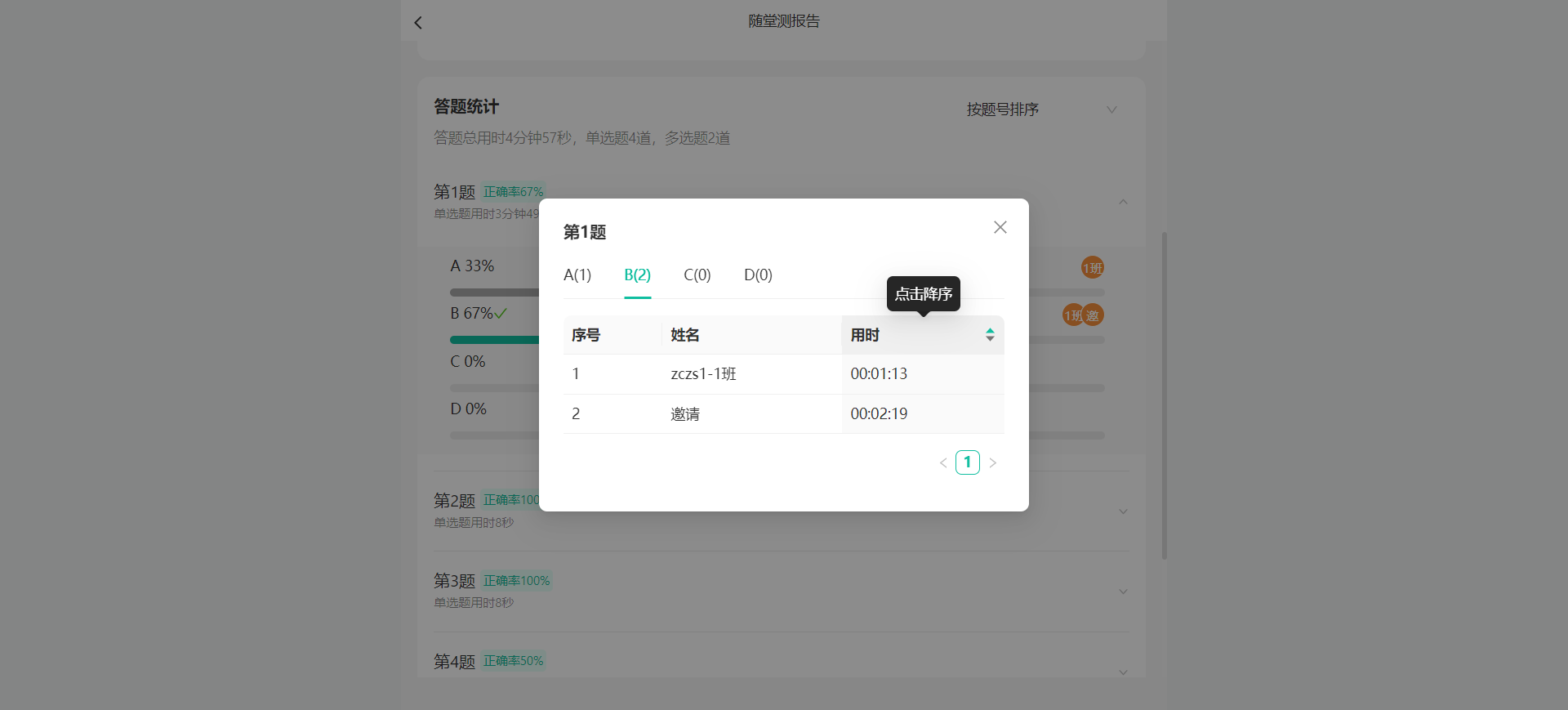1568x710 pixels.
Task: Expand the 第4题 section
Action: (x=1123, y=672)
